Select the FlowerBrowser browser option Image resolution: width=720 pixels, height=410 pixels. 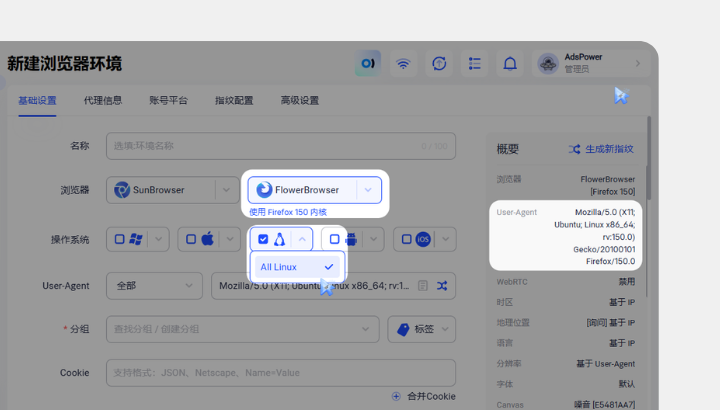pos(302,190)
